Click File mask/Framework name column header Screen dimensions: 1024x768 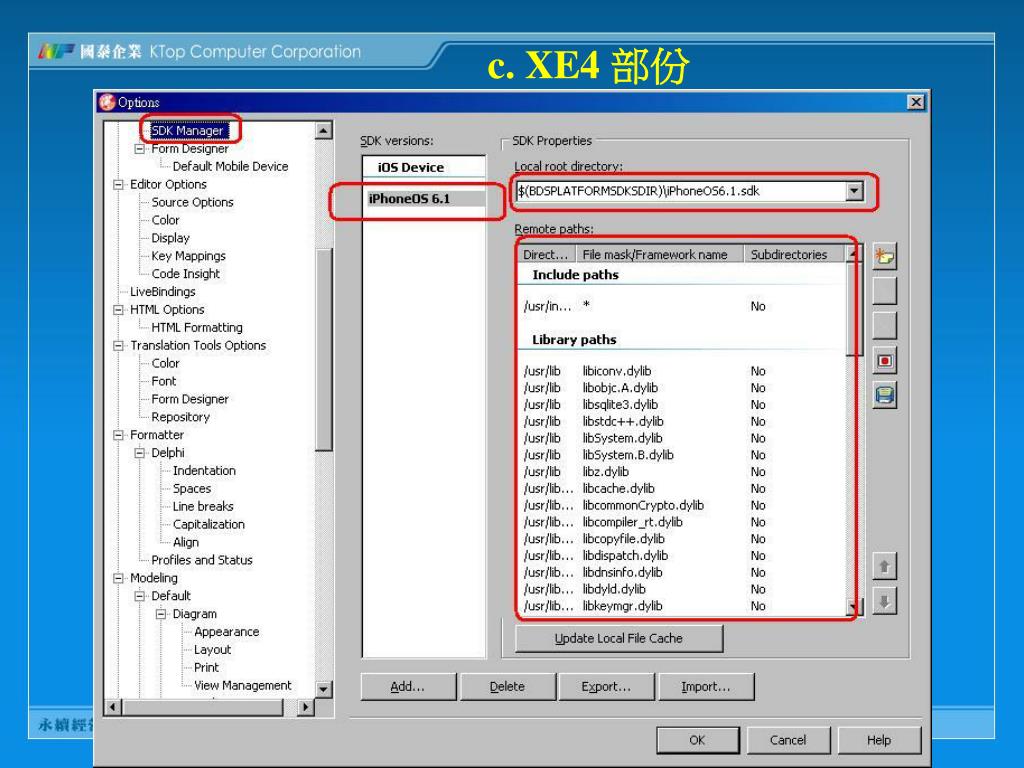660,255
